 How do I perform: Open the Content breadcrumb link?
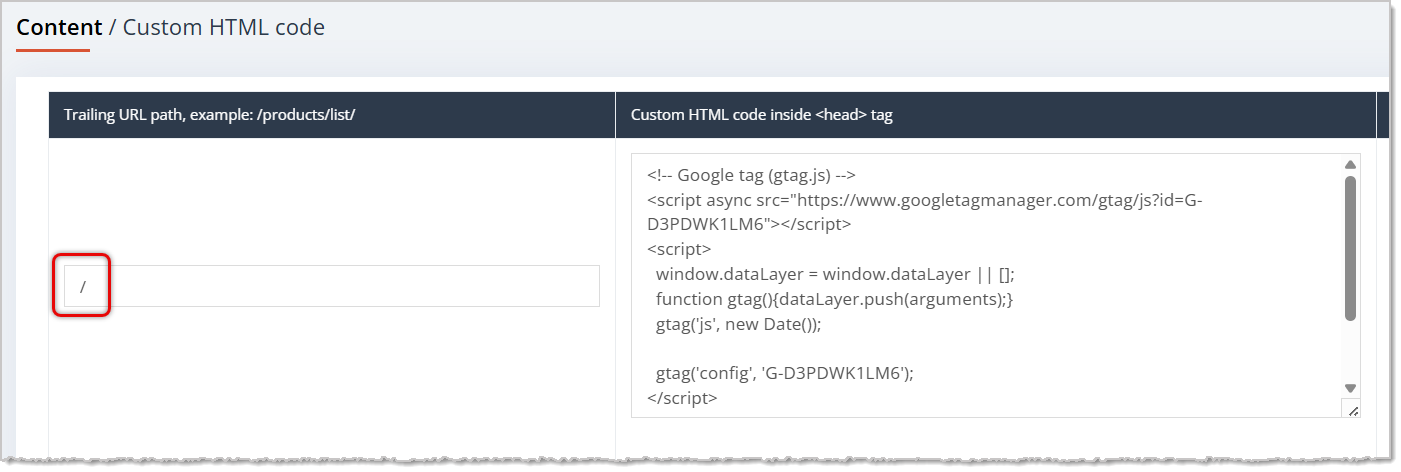59,28
